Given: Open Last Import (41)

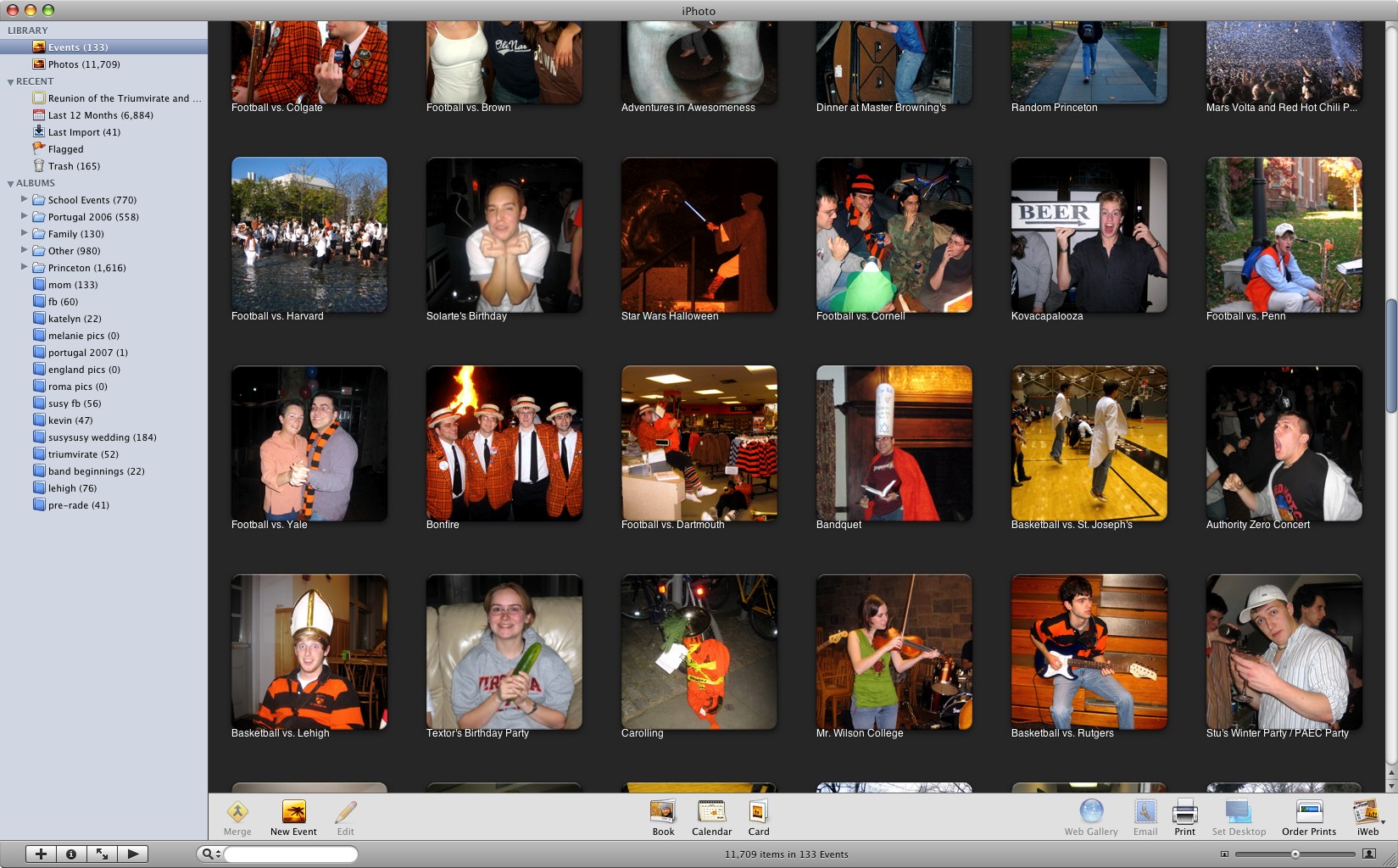Looking at the screenshot, I should pyautogui.click(x=103, y=132).
